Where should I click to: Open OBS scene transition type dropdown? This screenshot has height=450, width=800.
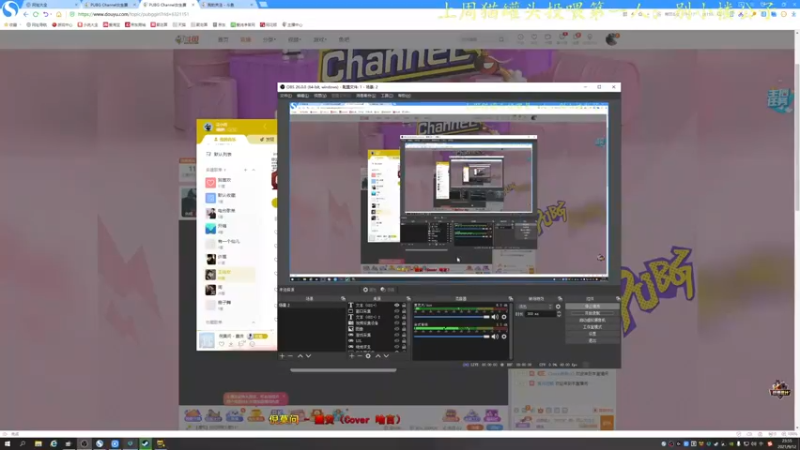[x=535, y=307]
